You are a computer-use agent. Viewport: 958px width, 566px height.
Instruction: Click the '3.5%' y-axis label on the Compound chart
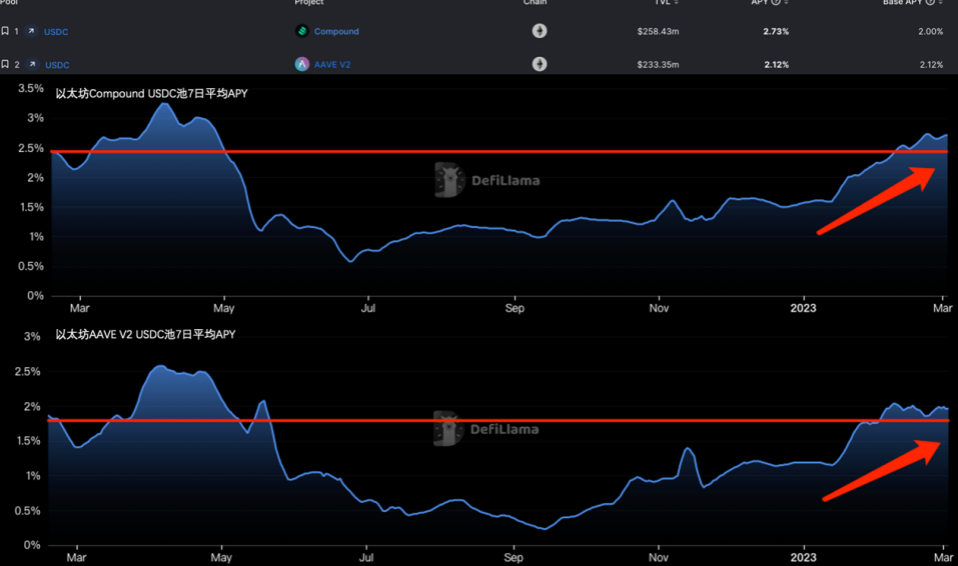tap(31, 89)
